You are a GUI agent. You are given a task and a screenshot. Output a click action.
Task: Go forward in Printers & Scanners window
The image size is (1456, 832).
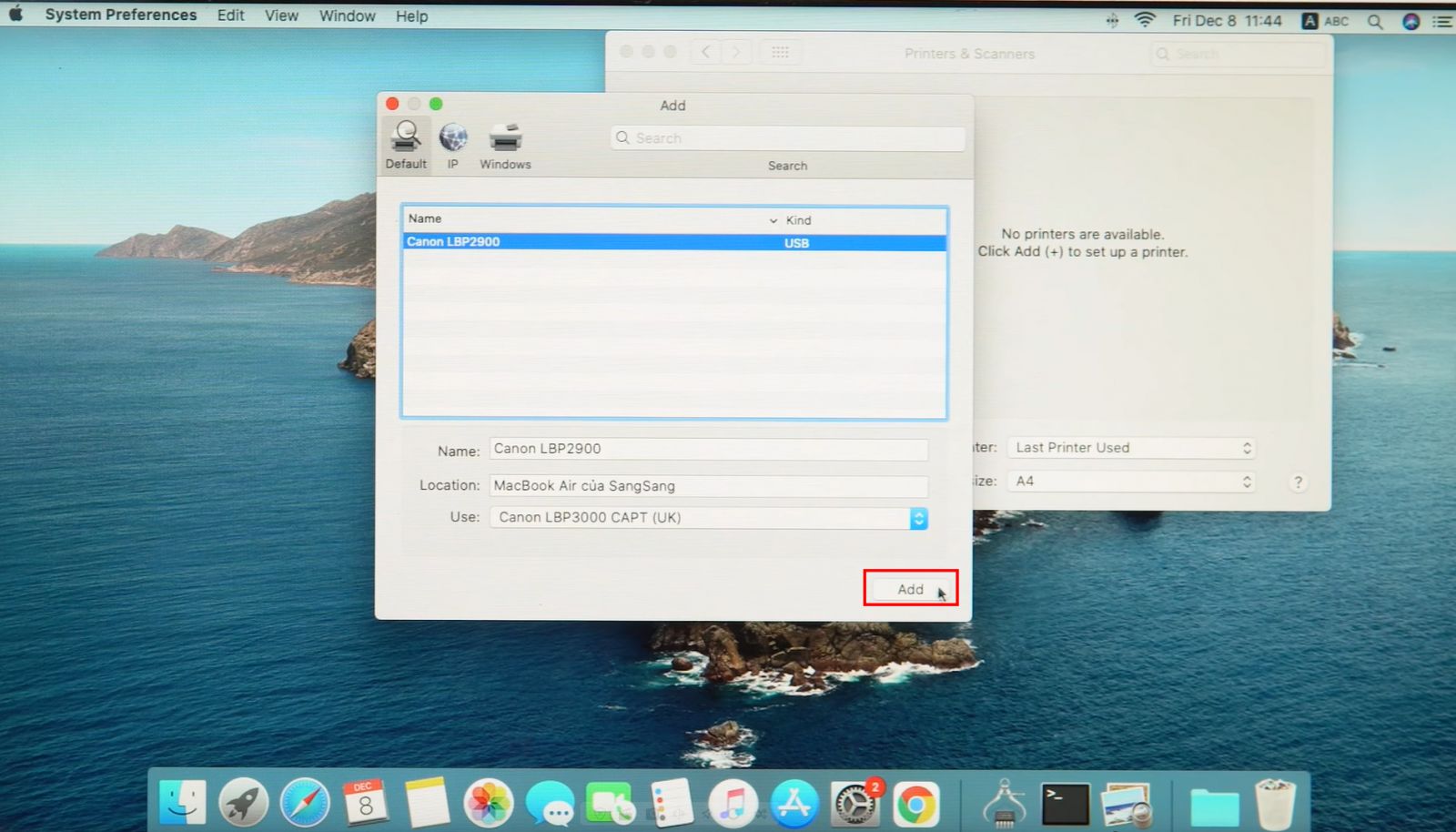click(736, 52)
